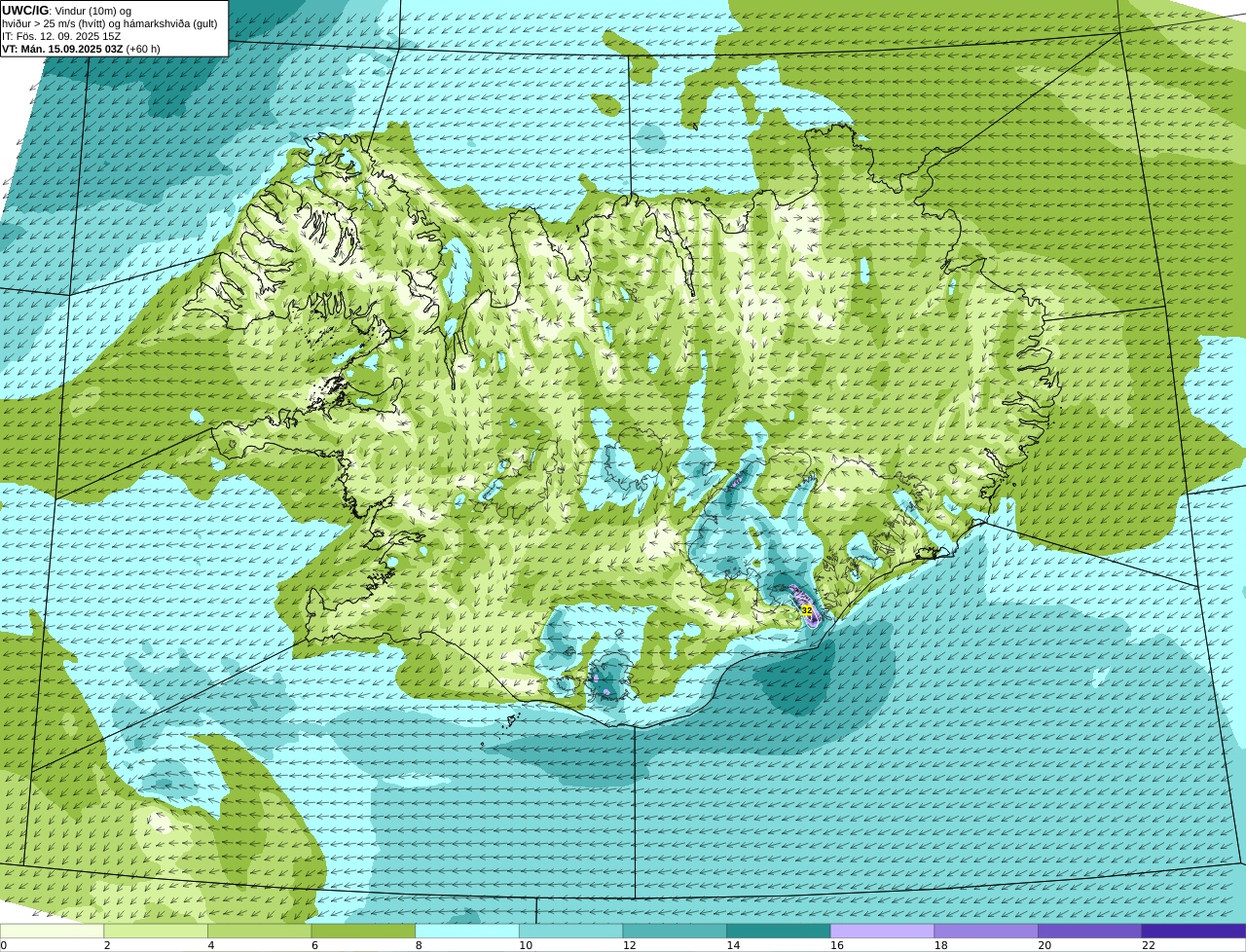Click the 8–10 m/s pale cyan legend swatch
Viewport: 1246px width, 952px height.
tap(467, 931)
